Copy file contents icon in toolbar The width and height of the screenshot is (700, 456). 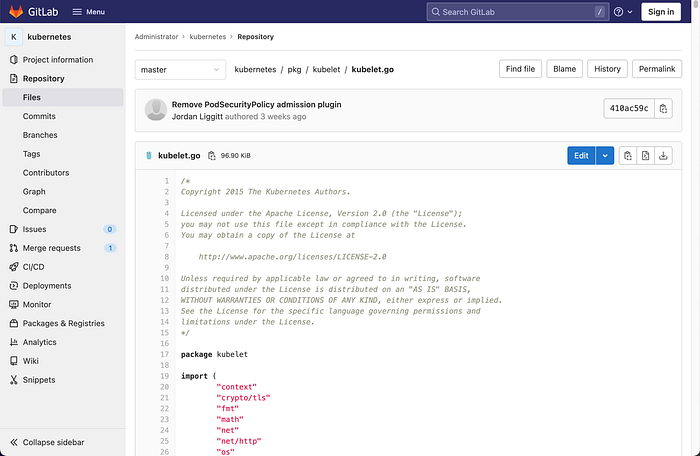628,155
